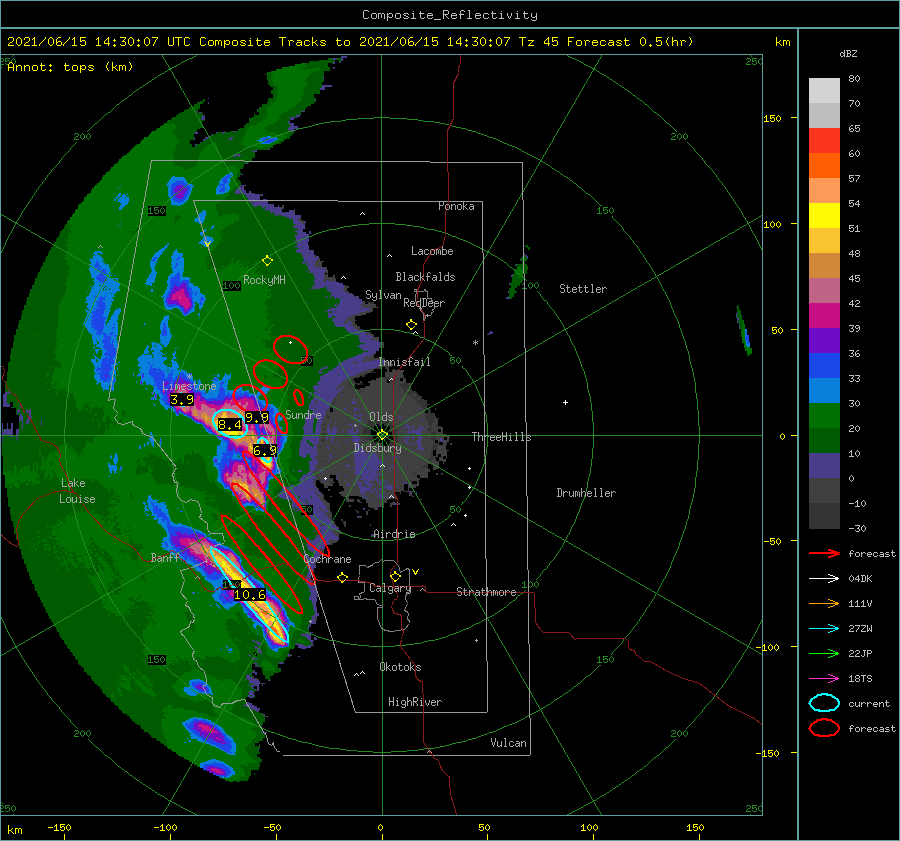900x841 pixels.
Task: Click the Blackfalds label
Action: (425, 277)
